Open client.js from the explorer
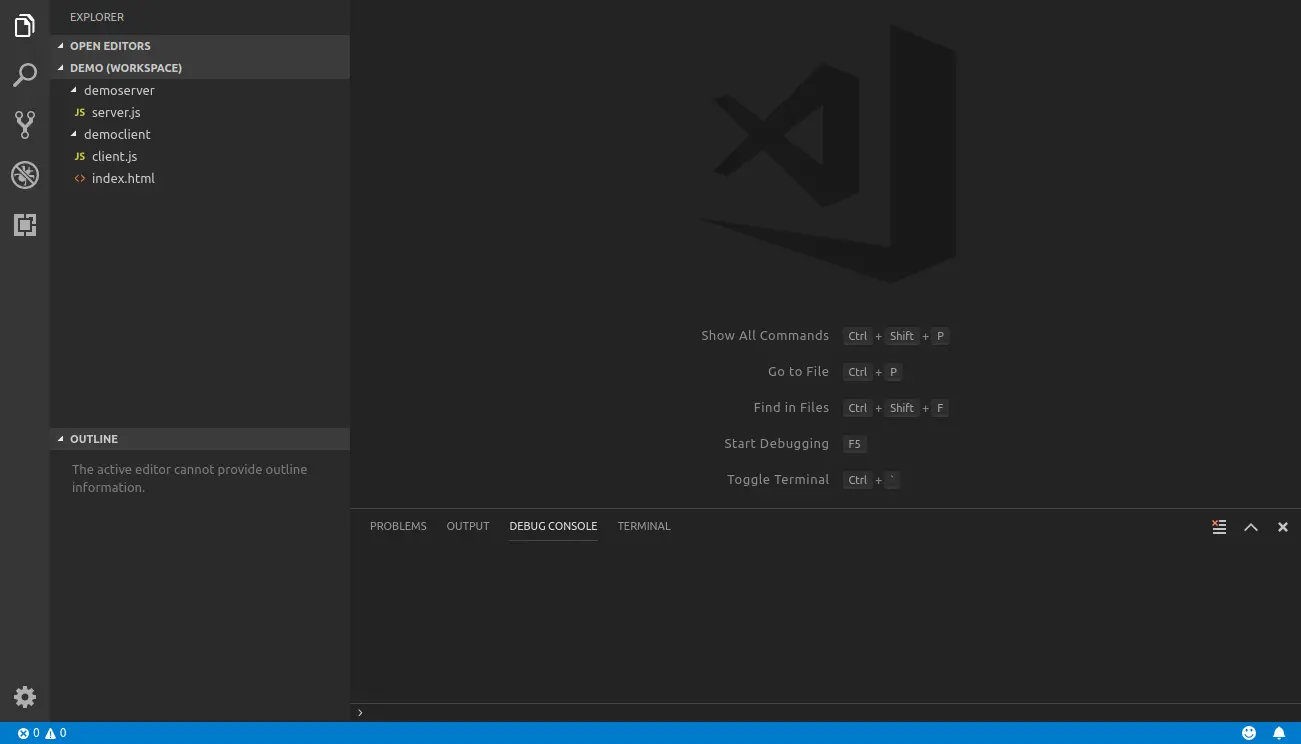This screenshot has width=1301, height=744. 200,156
